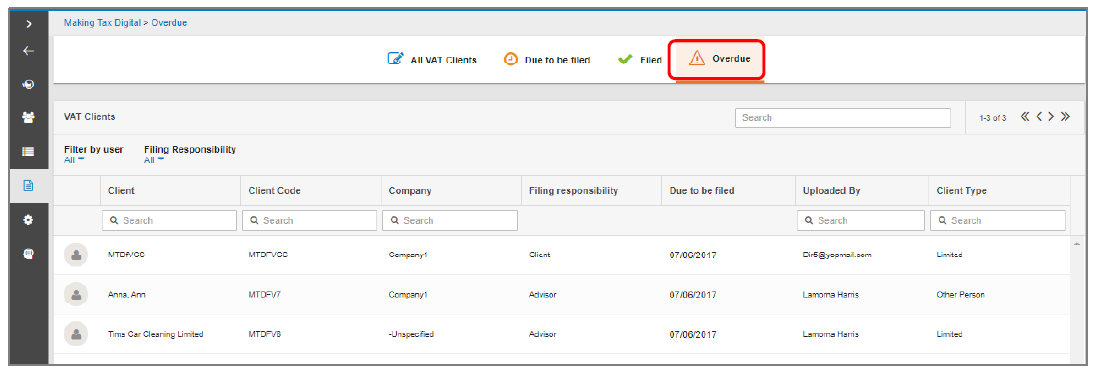Click the Client column search field

(x=169, y=220)
